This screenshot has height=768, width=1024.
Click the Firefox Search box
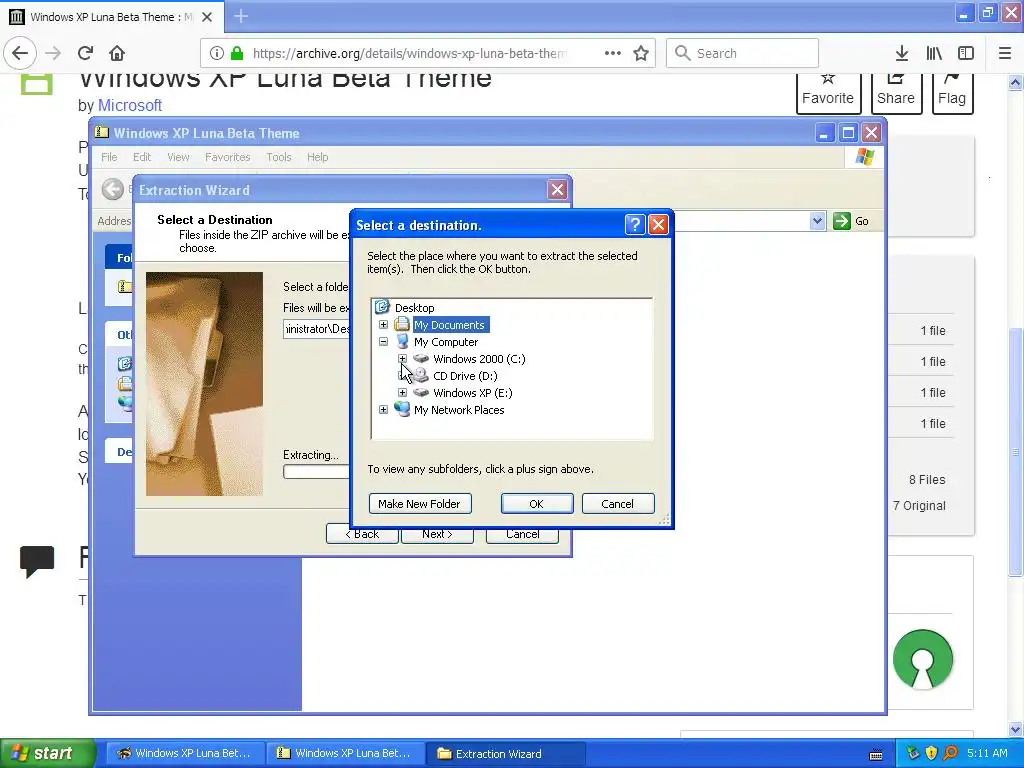pyautogui.click(x=742, y=54)
